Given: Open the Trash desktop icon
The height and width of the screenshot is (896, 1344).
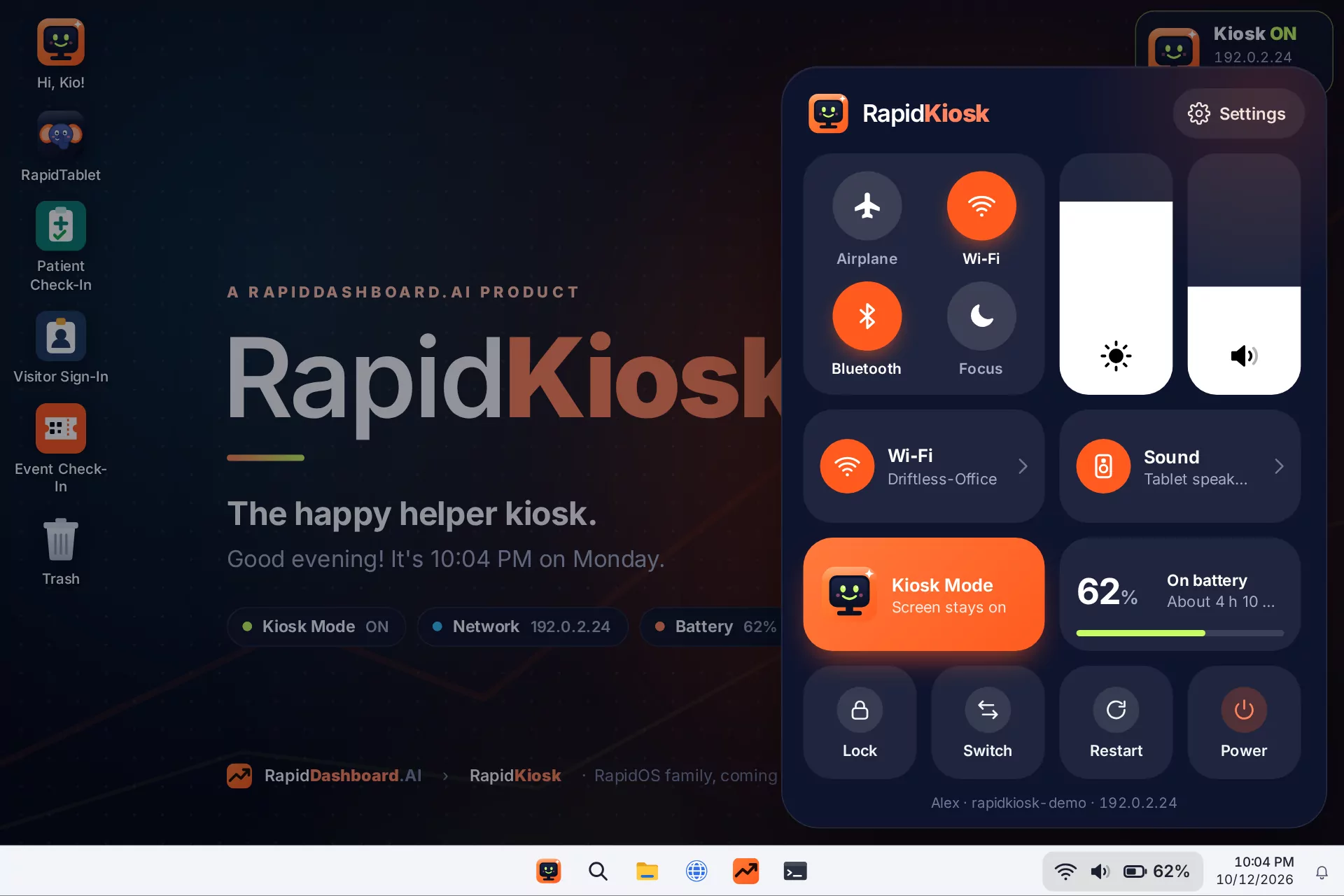Looking at the screenshot, I should click(x=61, y=552).
